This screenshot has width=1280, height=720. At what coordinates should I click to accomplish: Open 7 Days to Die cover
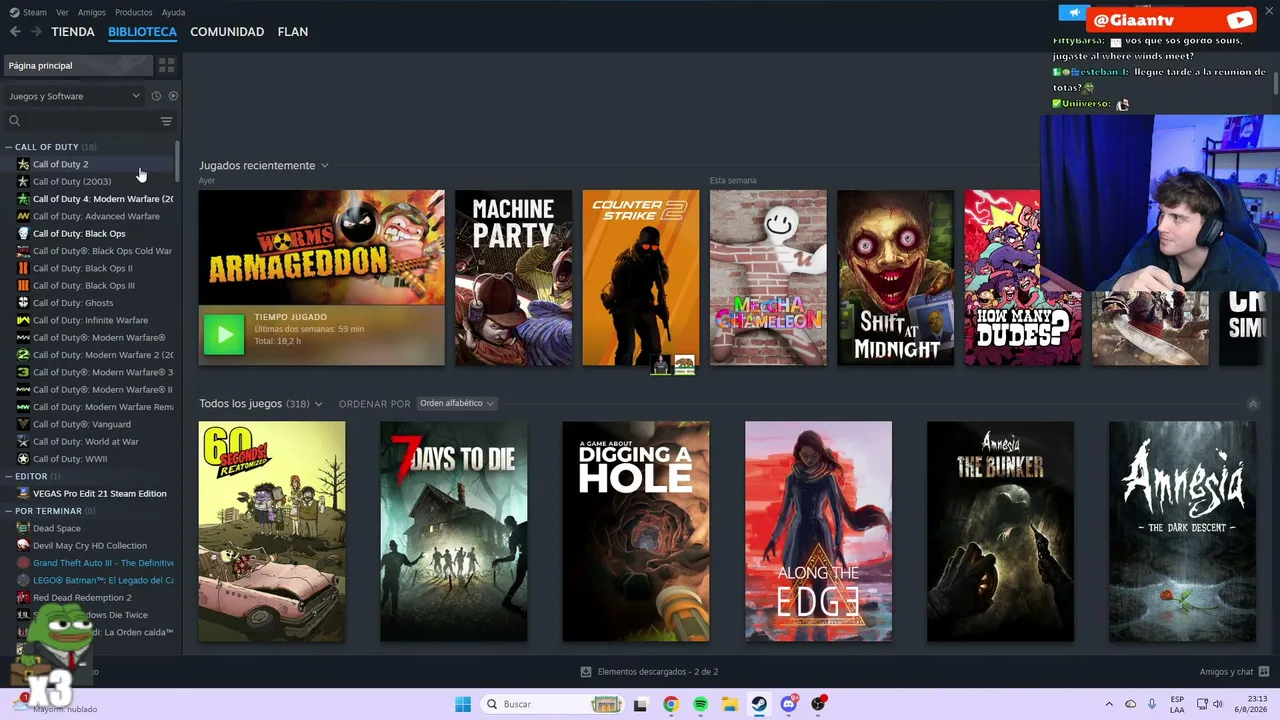pyautogui.click(x=453, y=531)
